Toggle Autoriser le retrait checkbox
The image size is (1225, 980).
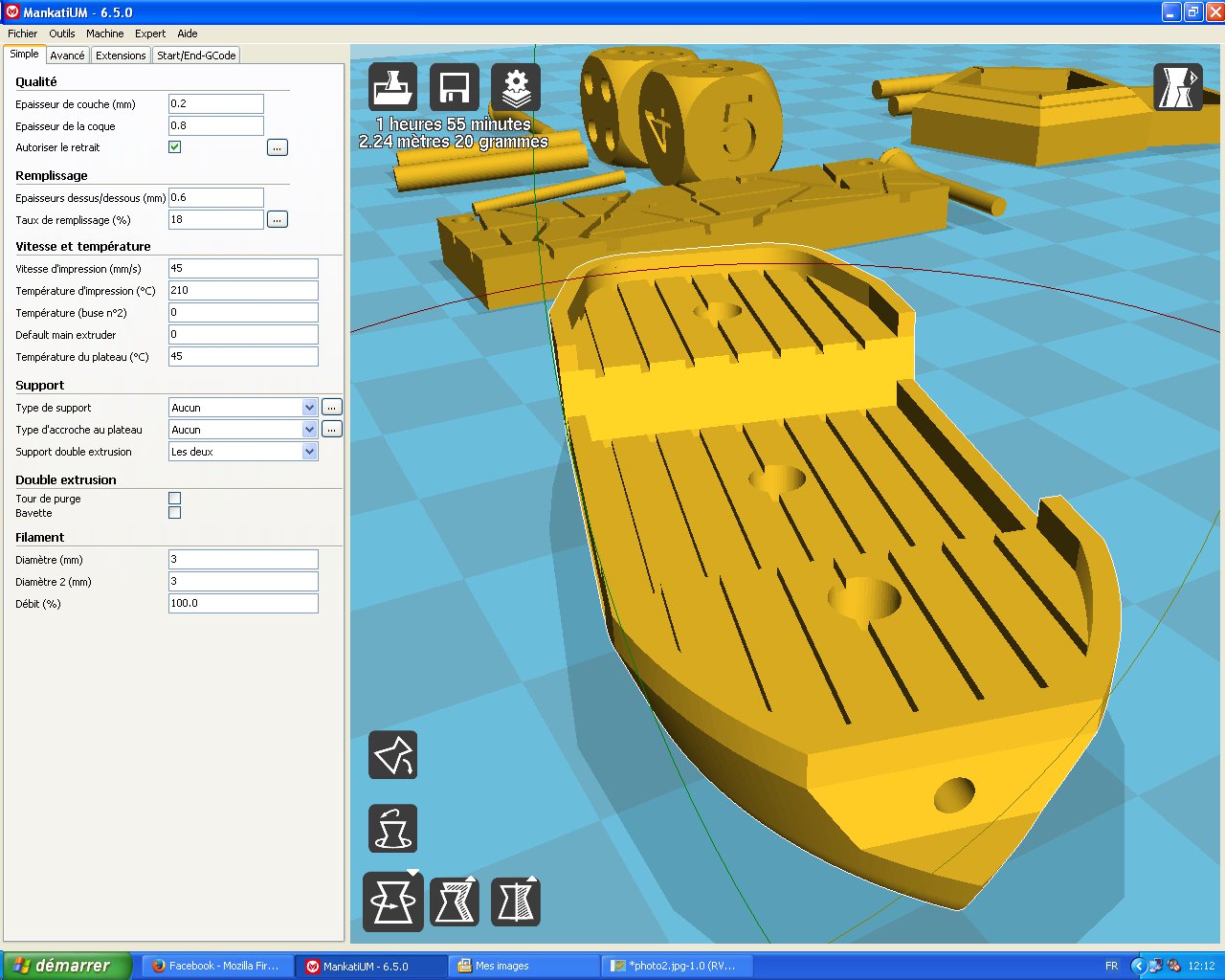click(175, 147)
